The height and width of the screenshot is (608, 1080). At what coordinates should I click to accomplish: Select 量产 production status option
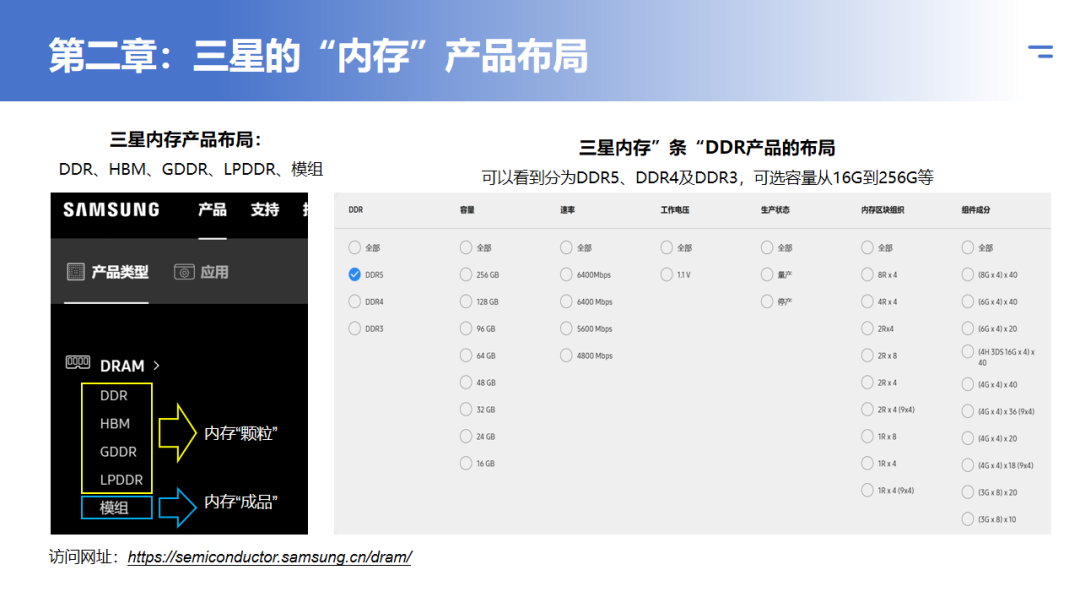pyautogui.click(x=766, y=274)
